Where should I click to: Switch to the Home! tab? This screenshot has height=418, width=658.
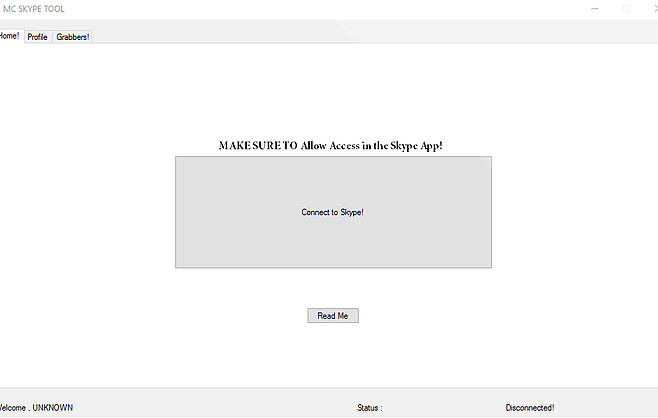(x=11, y=36)
